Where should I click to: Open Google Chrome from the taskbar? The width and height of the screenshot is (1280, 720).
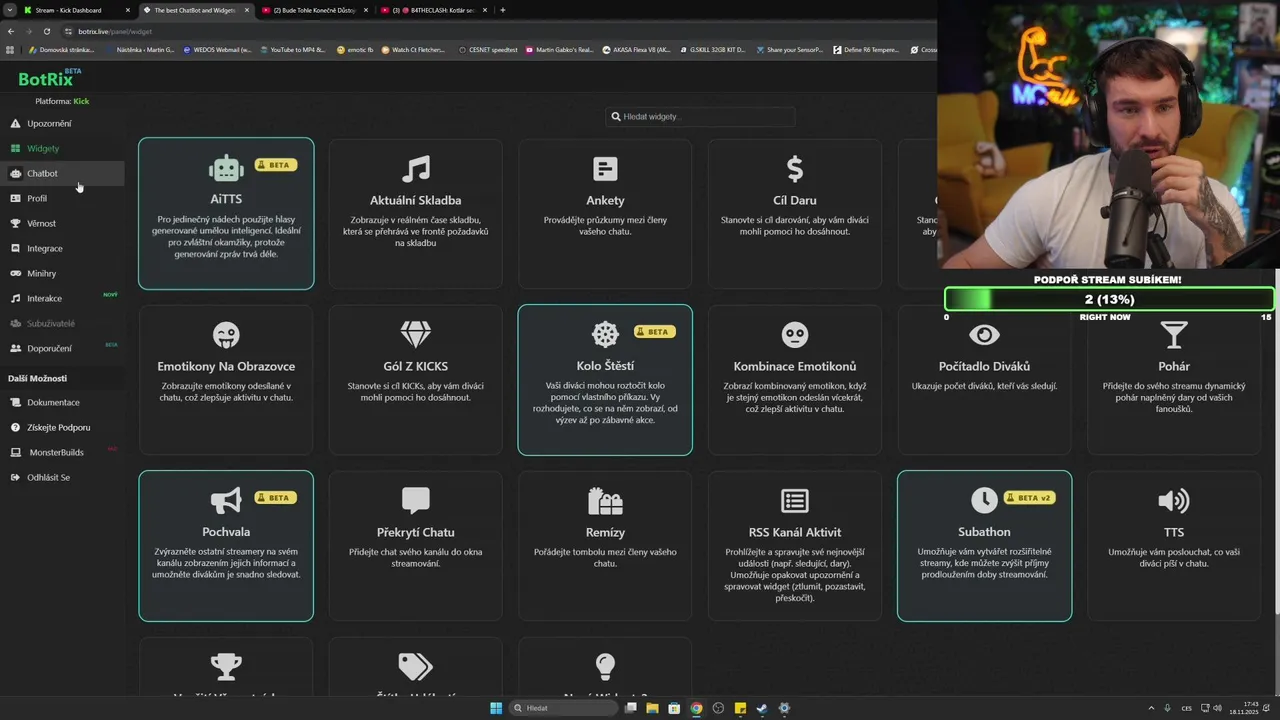(x=696, y=708)
